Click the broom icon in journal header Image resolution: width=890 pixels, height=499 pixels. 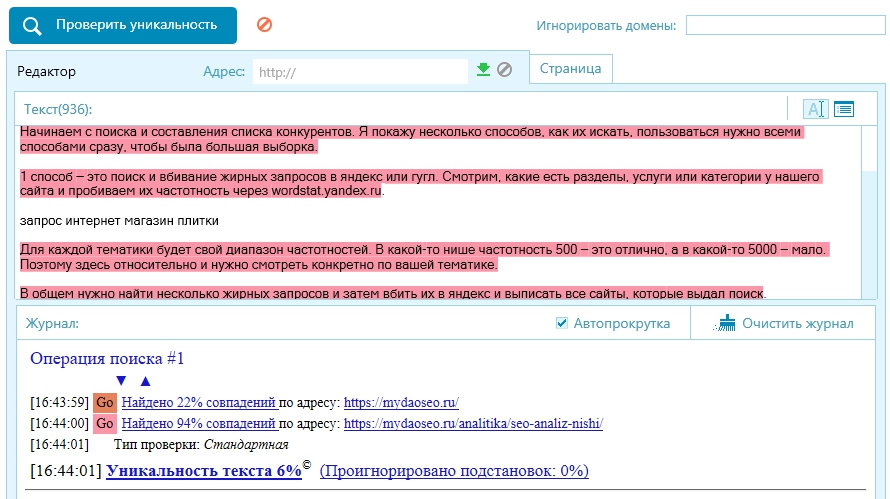[x=725, y=323]
